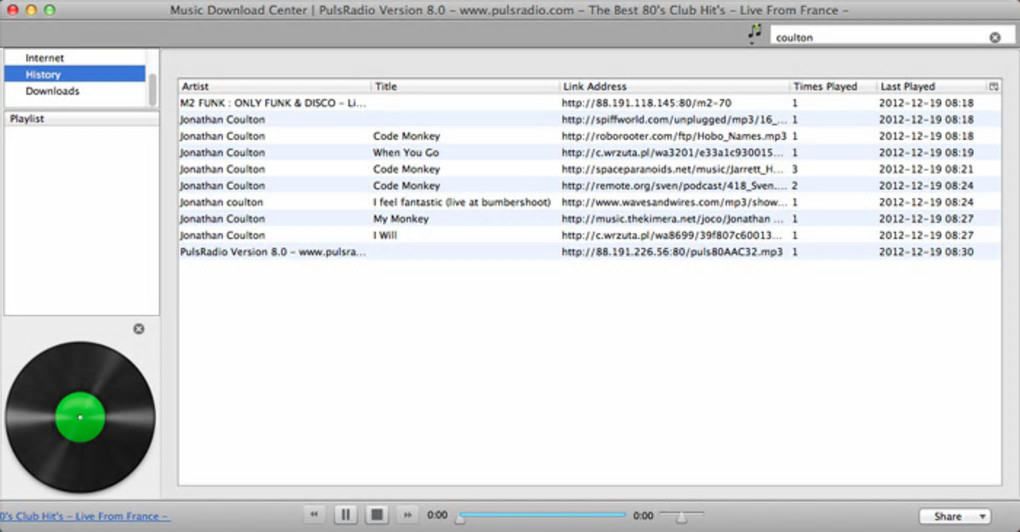Click the wavesandwires.com link address
This screenshot has width=1020, height=532.
click(674, 202)
